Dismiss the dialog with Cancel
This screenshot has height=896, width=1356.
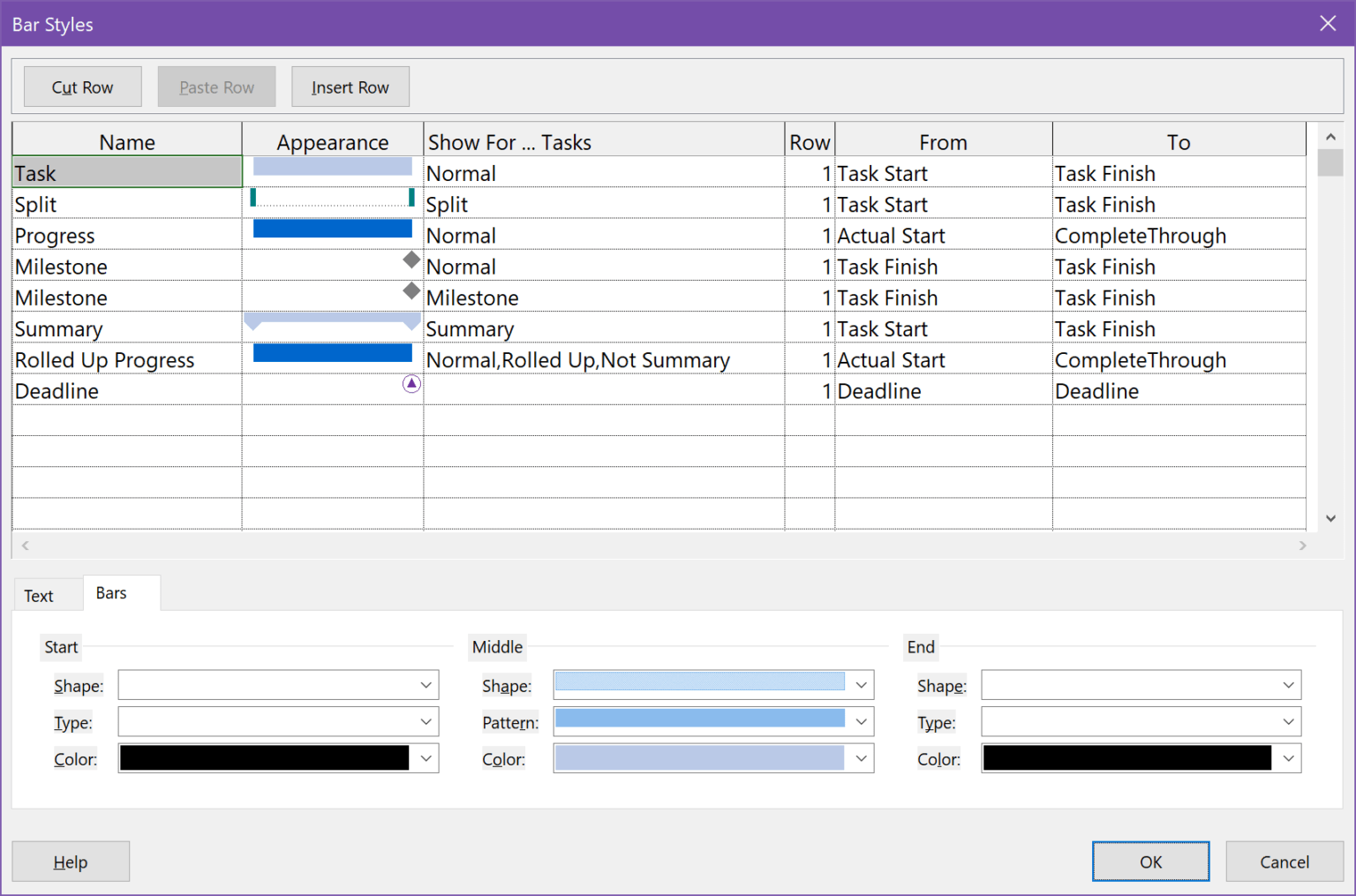click(x=1284, y=862)
